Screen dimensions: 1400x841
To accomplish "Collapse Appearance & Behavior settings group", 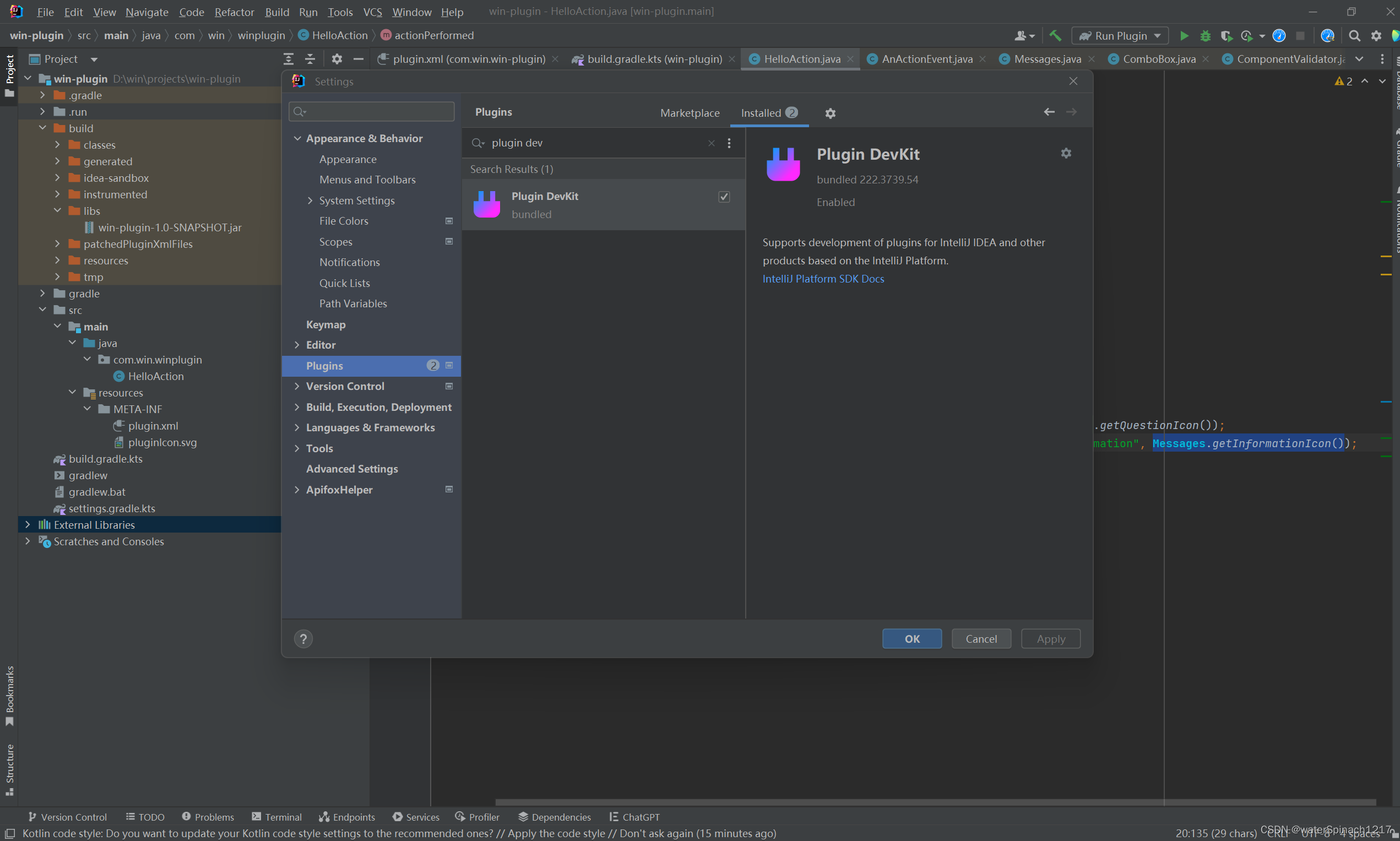I will click(x=297, y=138).
